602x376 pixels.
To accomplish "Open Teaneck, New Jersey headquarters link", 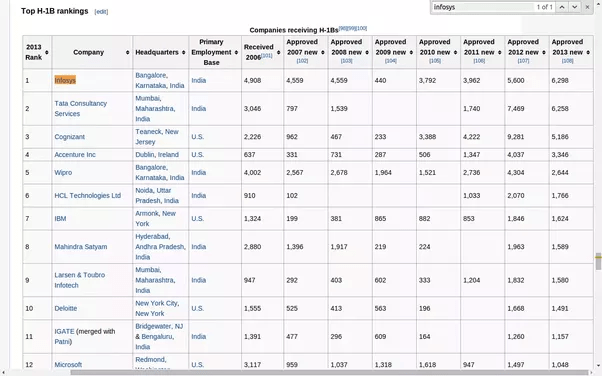I will coord(157,137).
